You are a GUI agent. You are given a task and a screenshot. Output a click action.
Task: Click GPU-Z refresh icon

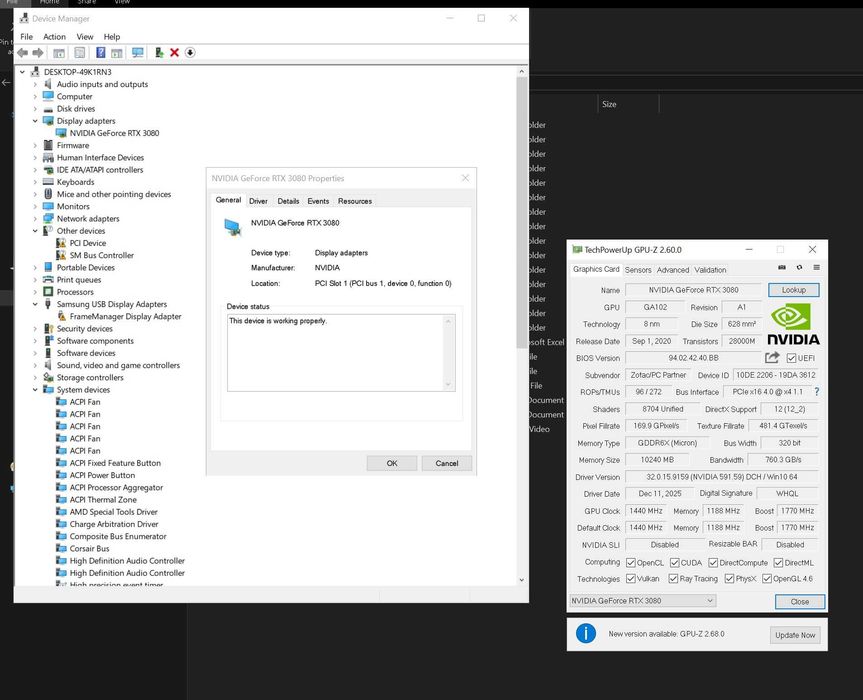(799, 267)
